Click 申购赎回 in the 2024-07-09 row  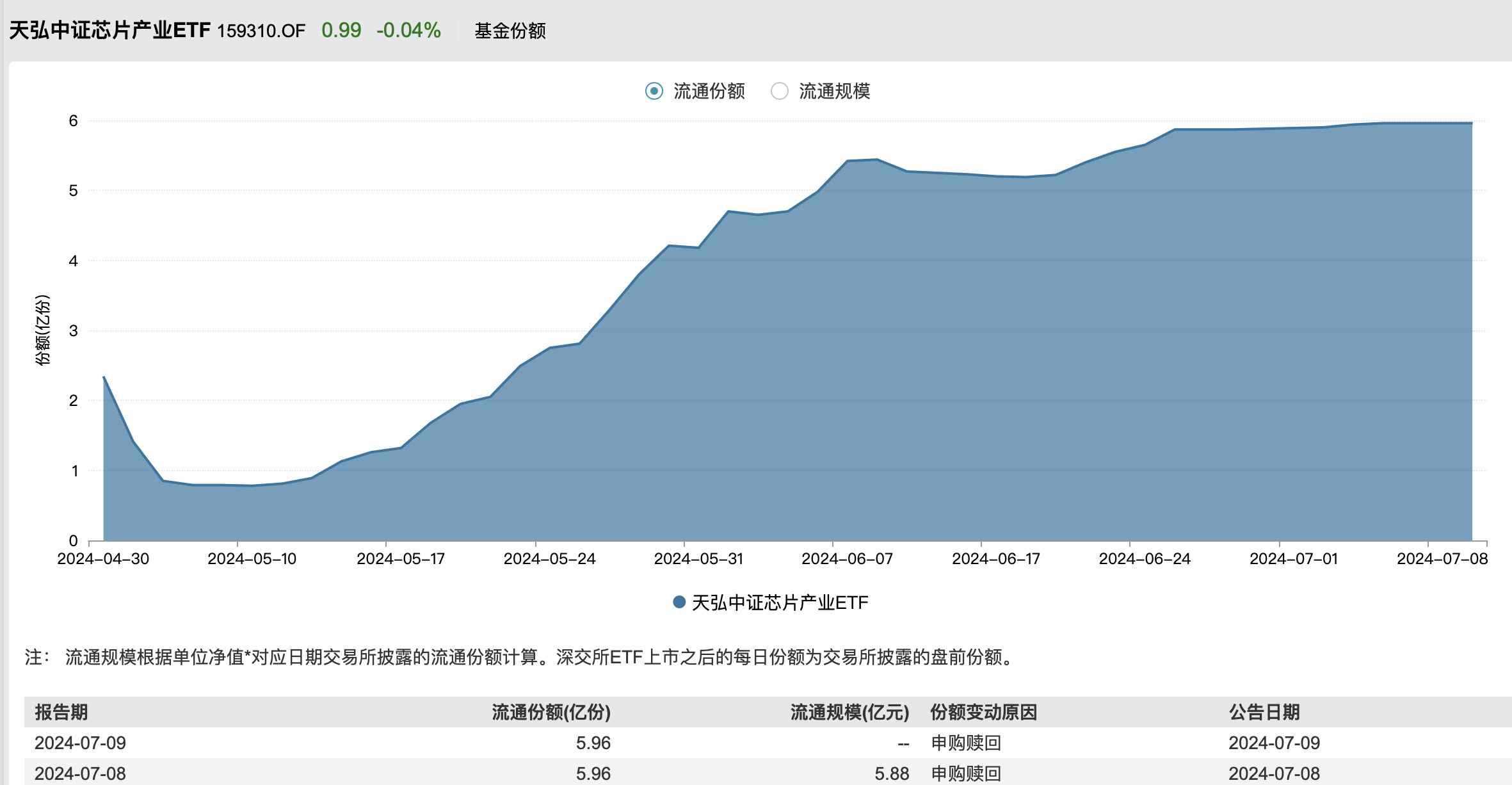(x=966, y=743)
